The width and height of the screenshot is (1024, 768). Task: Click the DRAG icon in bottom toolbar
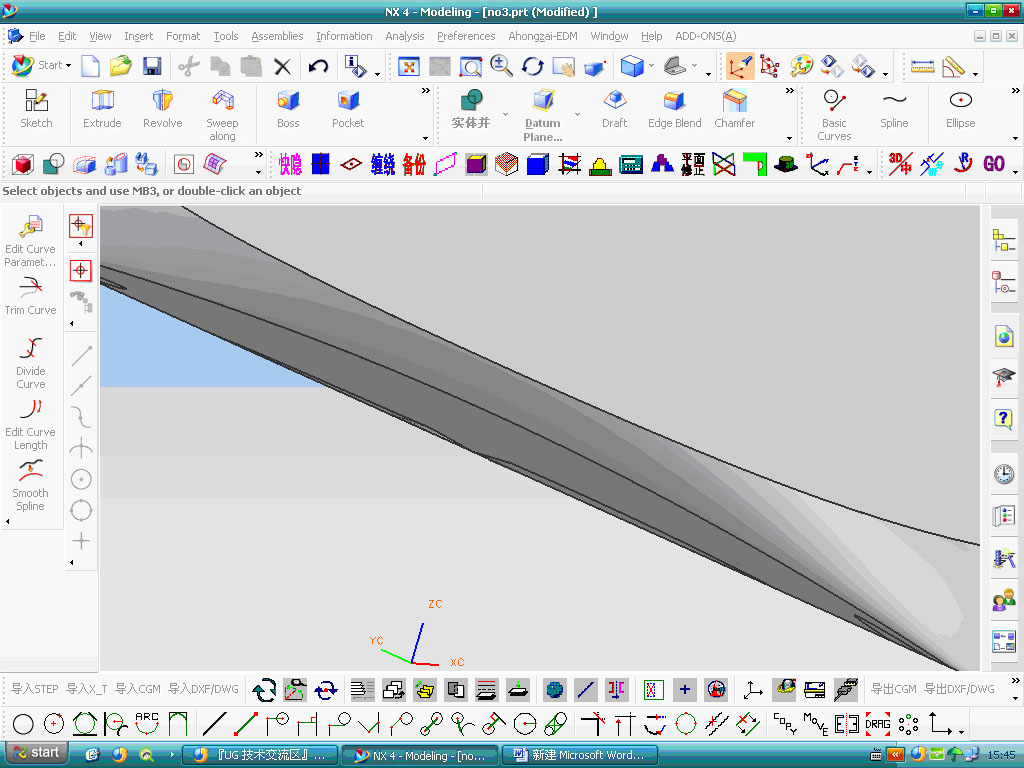click(878, 724)
